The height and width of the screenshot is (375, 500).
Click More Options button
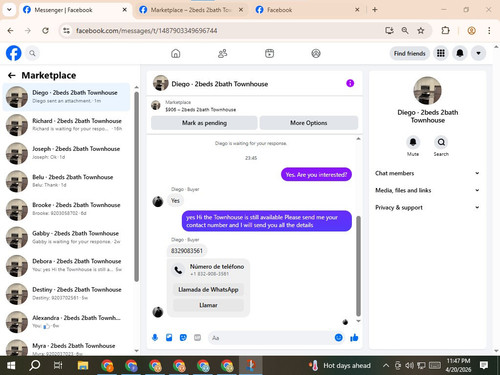[309, 123]
